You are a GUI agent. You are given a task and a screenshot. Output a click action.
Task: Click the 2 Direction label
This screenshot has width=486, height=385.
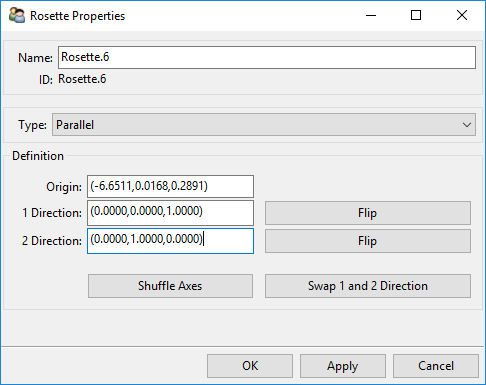[52, 241]
